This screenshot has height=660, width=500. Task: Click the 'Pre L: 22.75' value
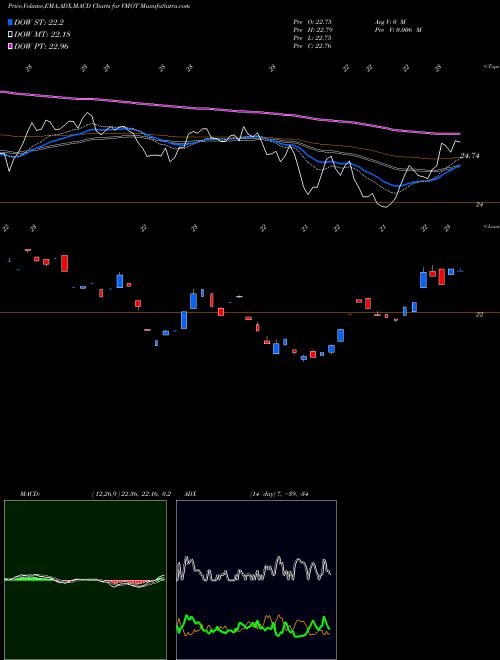pyautogui.click(x=313, y=38)
